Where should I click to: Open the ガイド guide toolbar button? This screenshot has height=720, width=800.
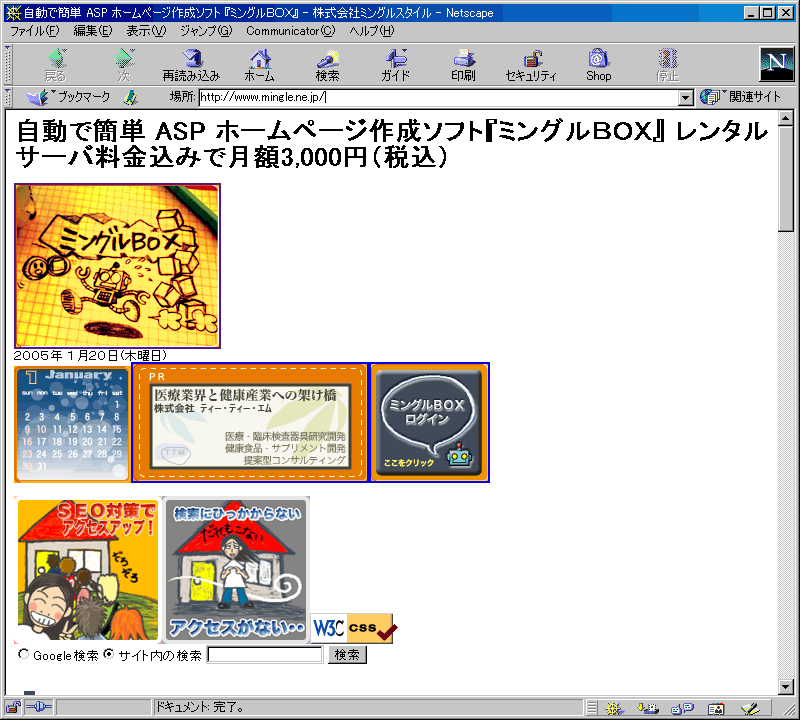point(395,65)
